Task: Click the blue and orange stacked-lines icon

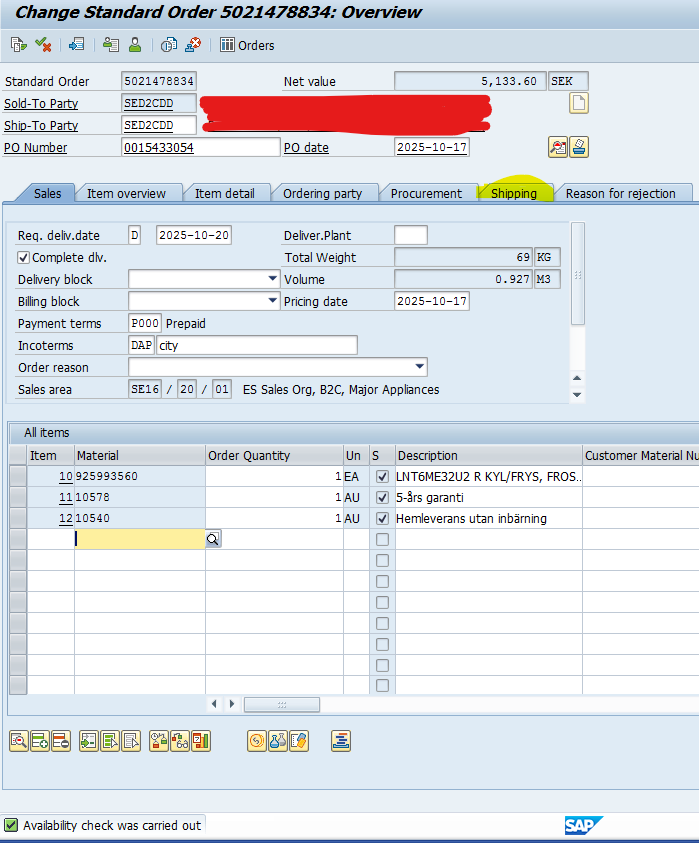Action: [x=341, y=741]
